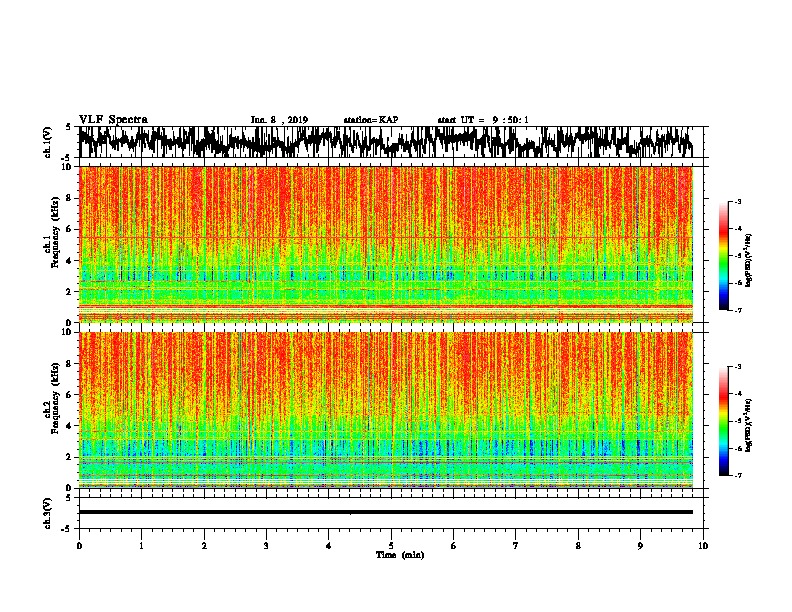The height and width of the screenshot is (612, 792).
Task: Click the ch.2 color bar "log(PSD)" label
Action: coord(749,425)
